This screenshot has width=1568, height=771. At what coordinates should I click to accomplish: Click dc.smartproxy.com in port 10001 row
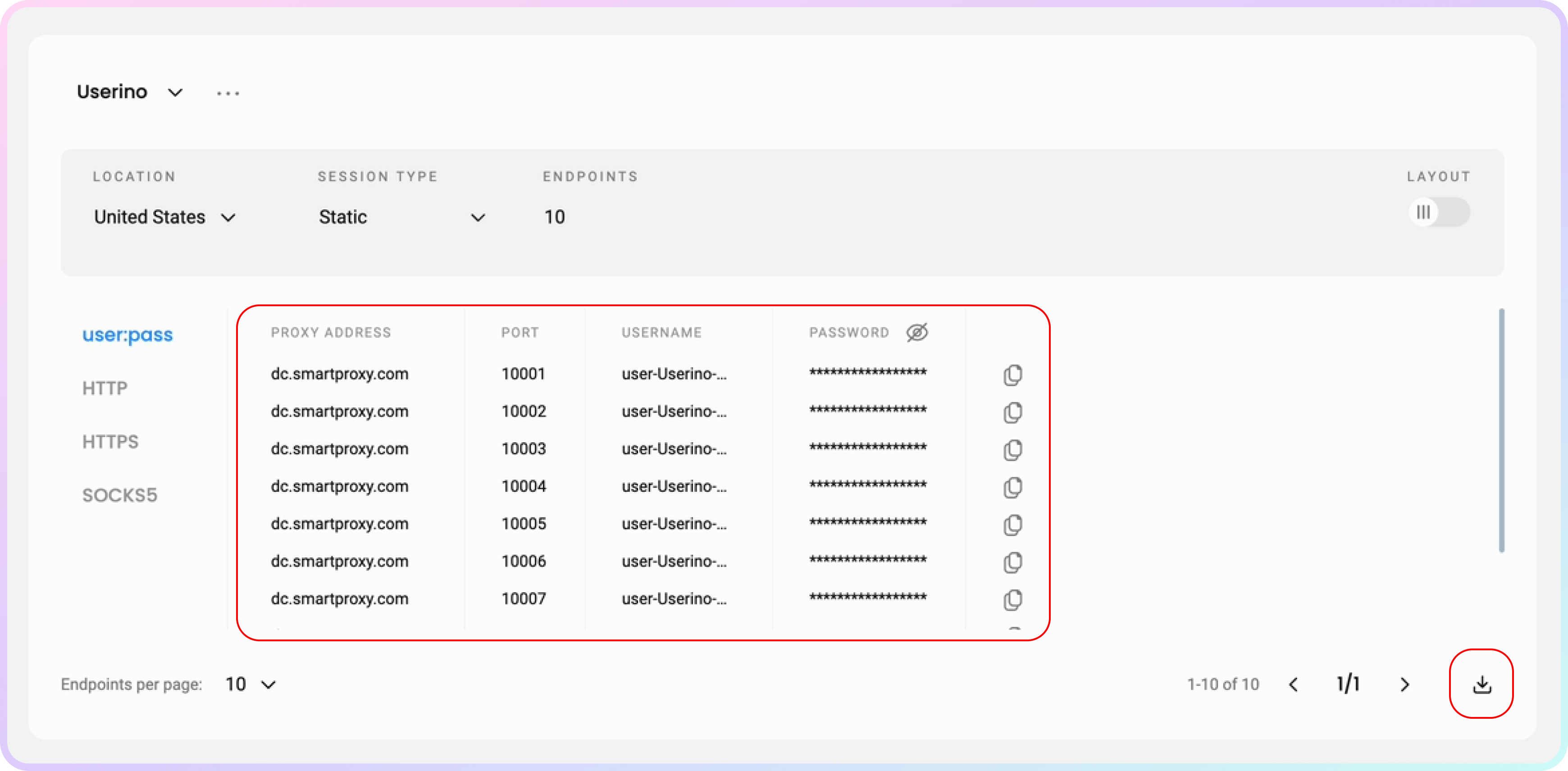340,374
